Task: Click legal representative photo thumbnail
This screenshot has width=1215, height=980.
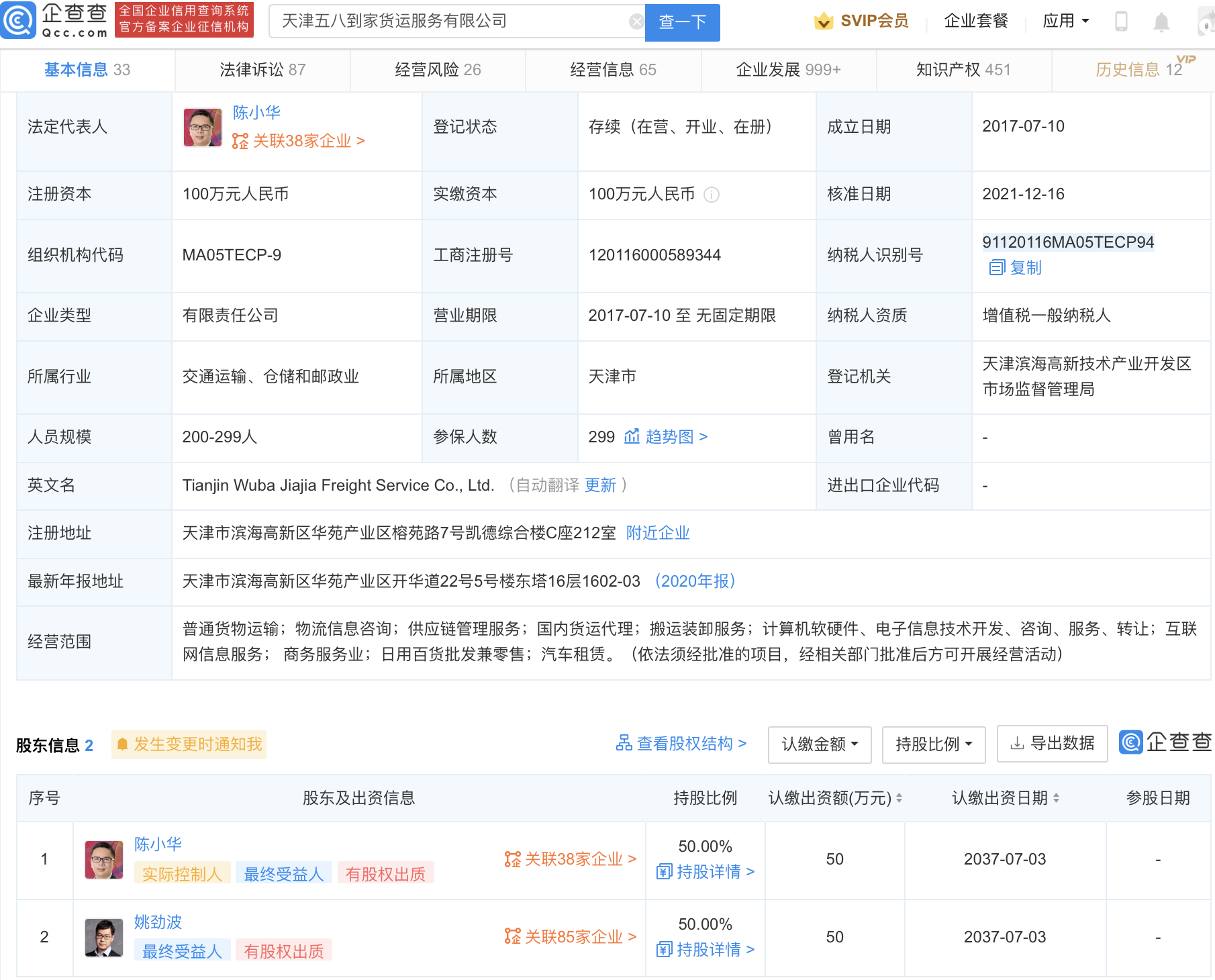Action: [202, 128]
